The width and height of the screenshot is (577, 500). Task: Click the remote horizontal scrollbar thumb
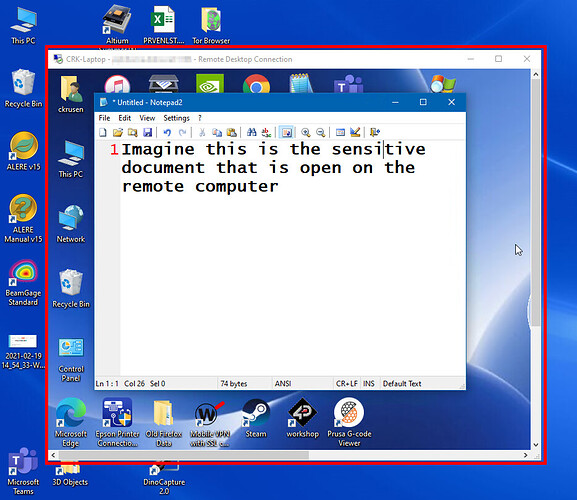184,455
